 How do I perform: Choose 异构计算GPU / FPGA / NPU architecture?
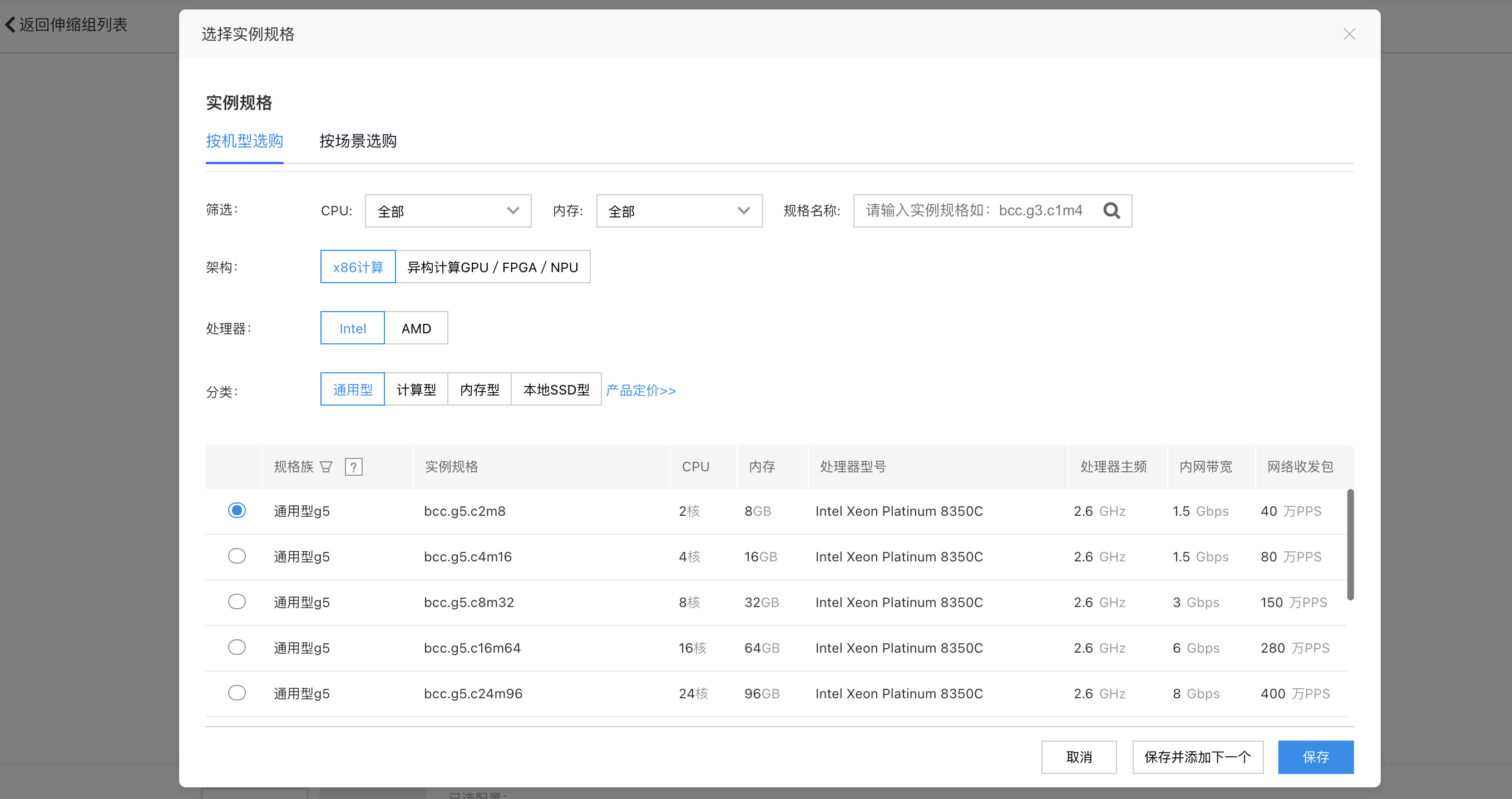coord(492,267)
